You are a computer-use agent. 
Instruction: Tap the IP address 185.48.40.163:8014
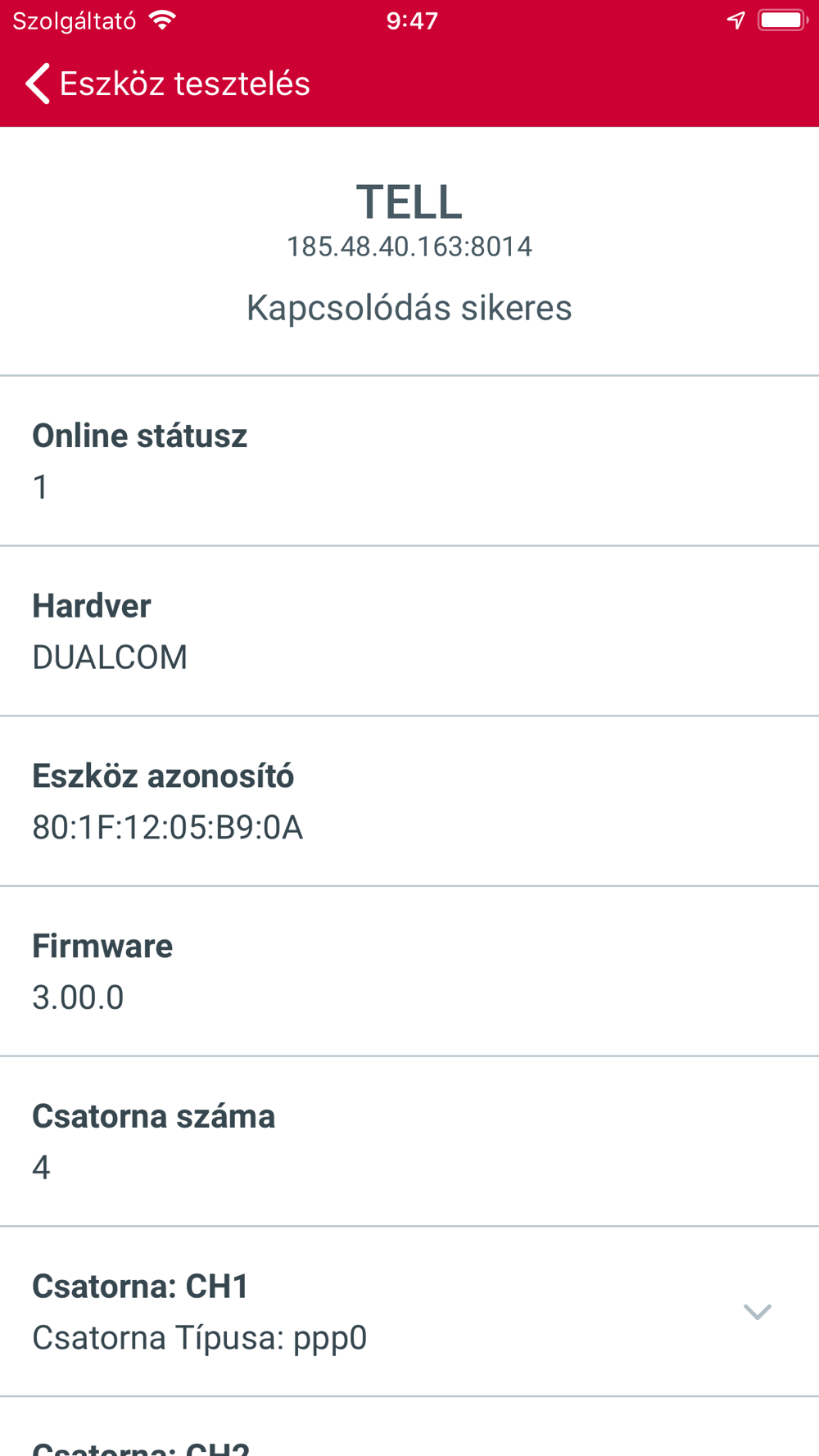point(409,246)
